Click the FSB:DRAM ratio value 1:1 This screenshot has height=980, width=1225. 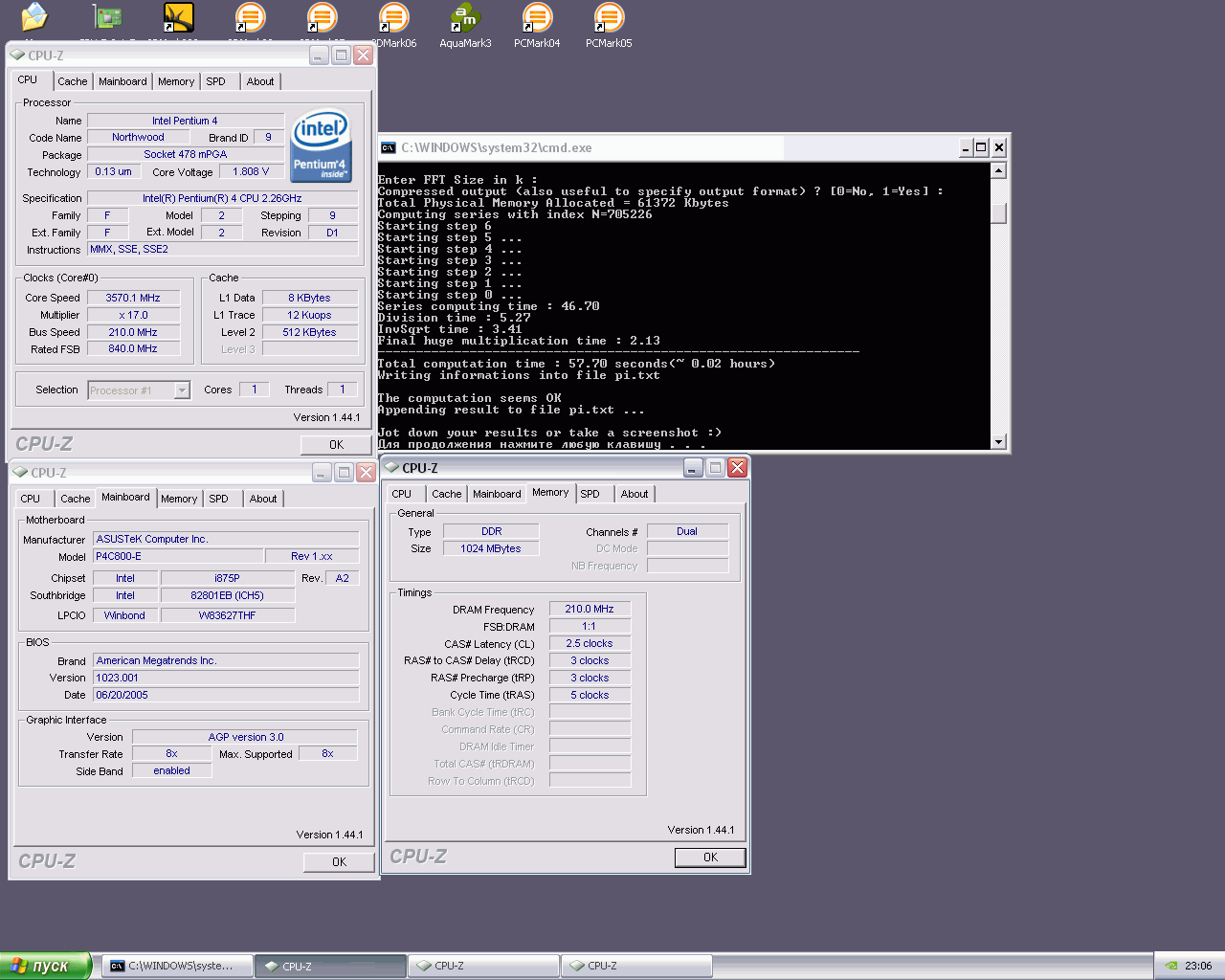(590, 627)
